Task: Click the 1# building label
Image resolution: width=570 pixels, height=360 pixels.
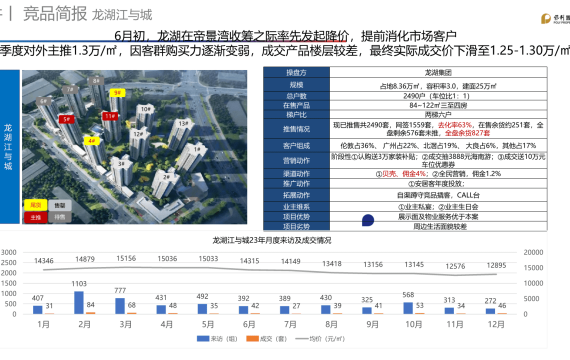Action: [197, 149]
